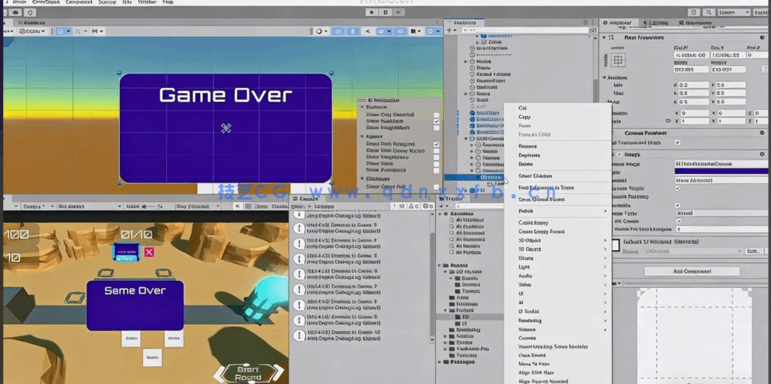The width and height of the screenshot is (771, 384).
Task: Click the anchor presets icon in Rect Transform
Action: point(618,60)
